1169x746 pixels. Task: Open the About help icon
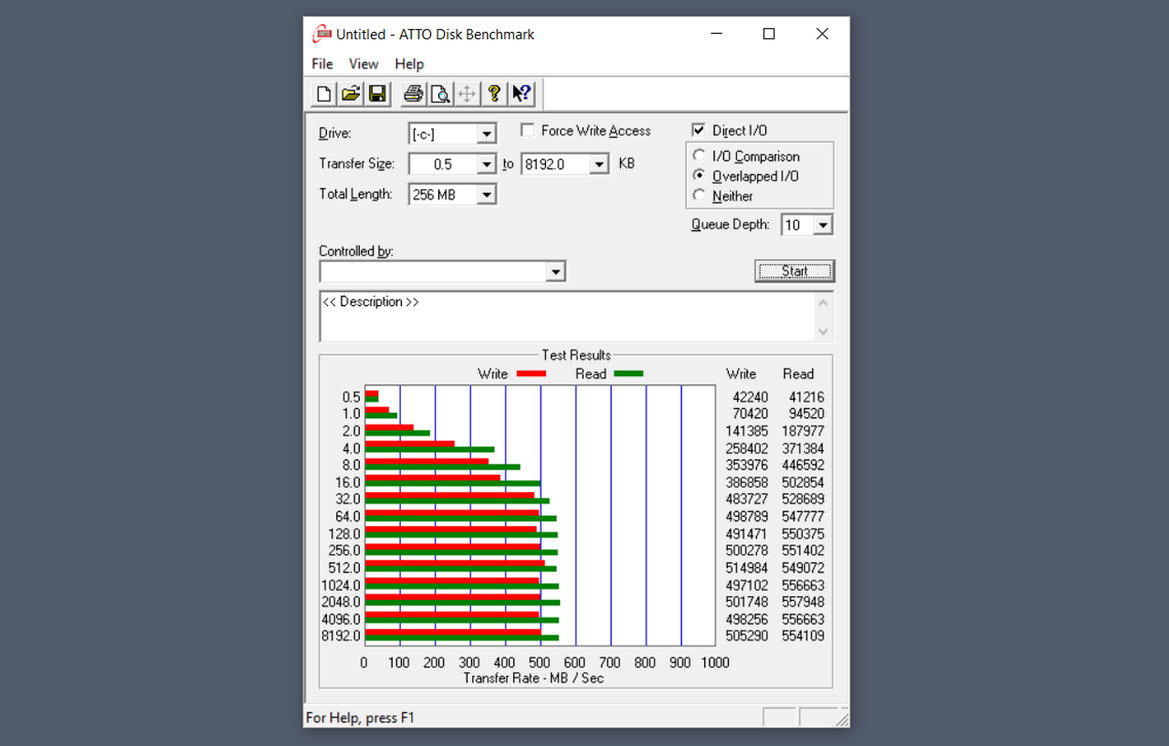pos(494,94)
